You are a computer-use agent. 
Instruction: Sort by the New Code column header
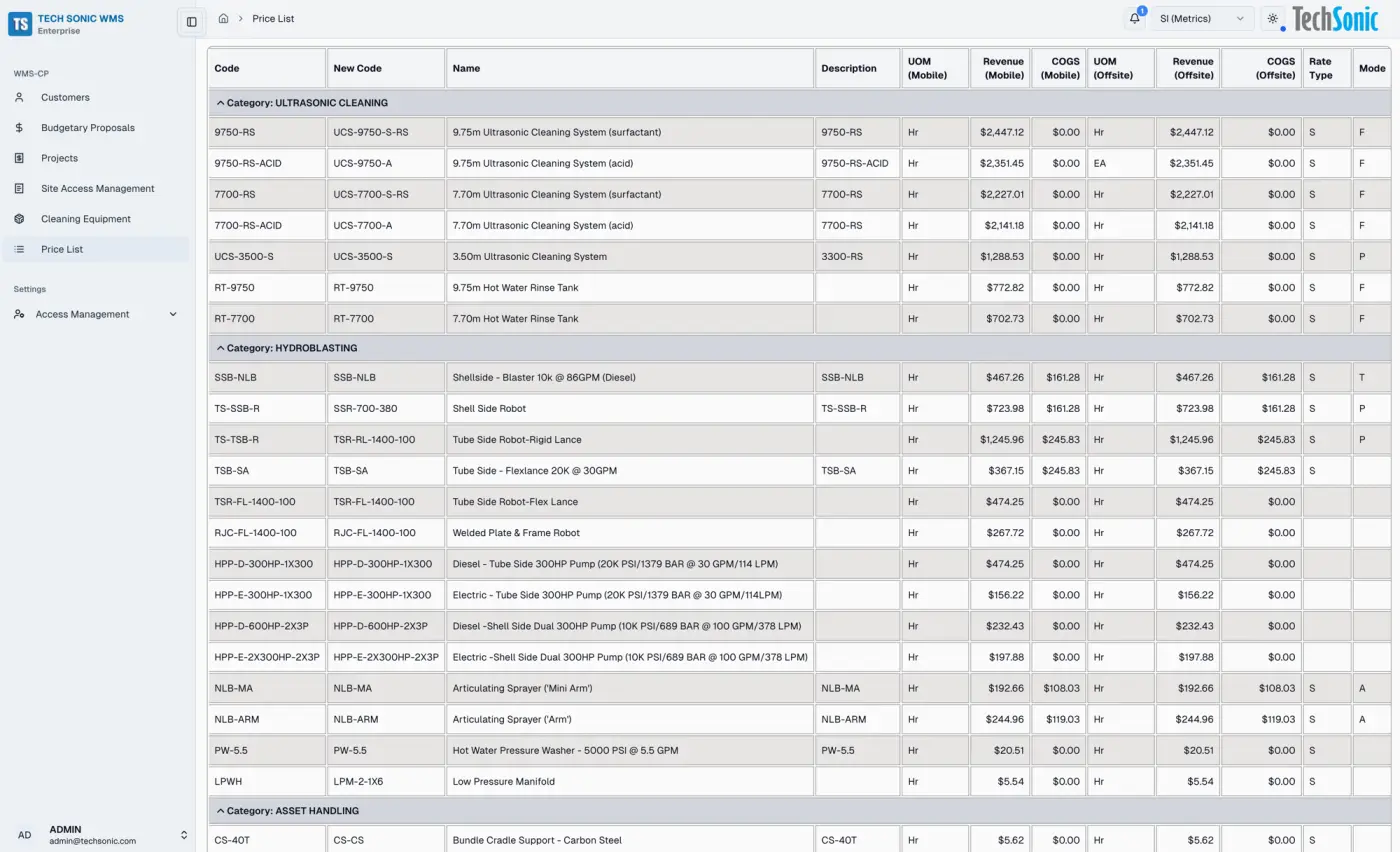click(386, 68)
